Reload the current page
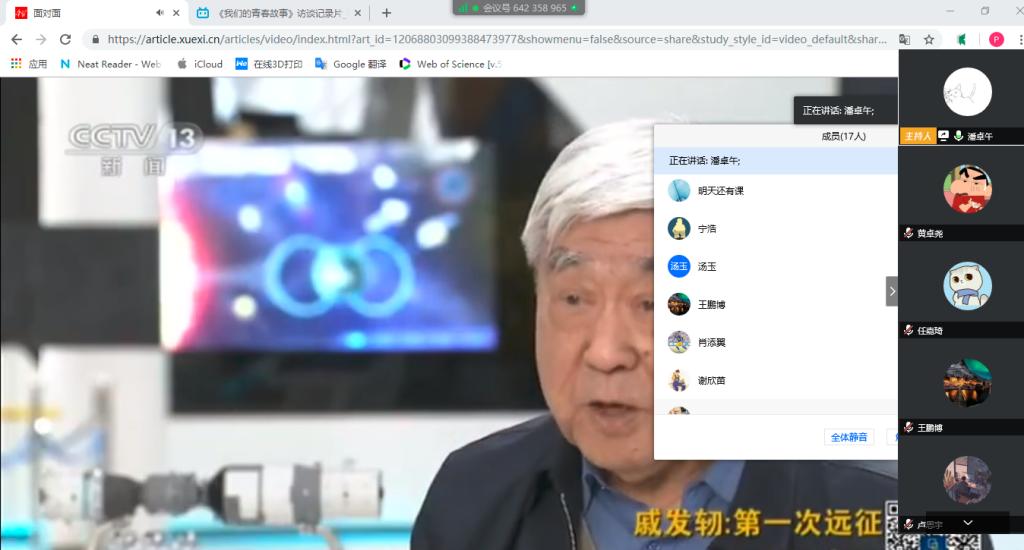Screen dimensions: 1024x550 point(65,40)
